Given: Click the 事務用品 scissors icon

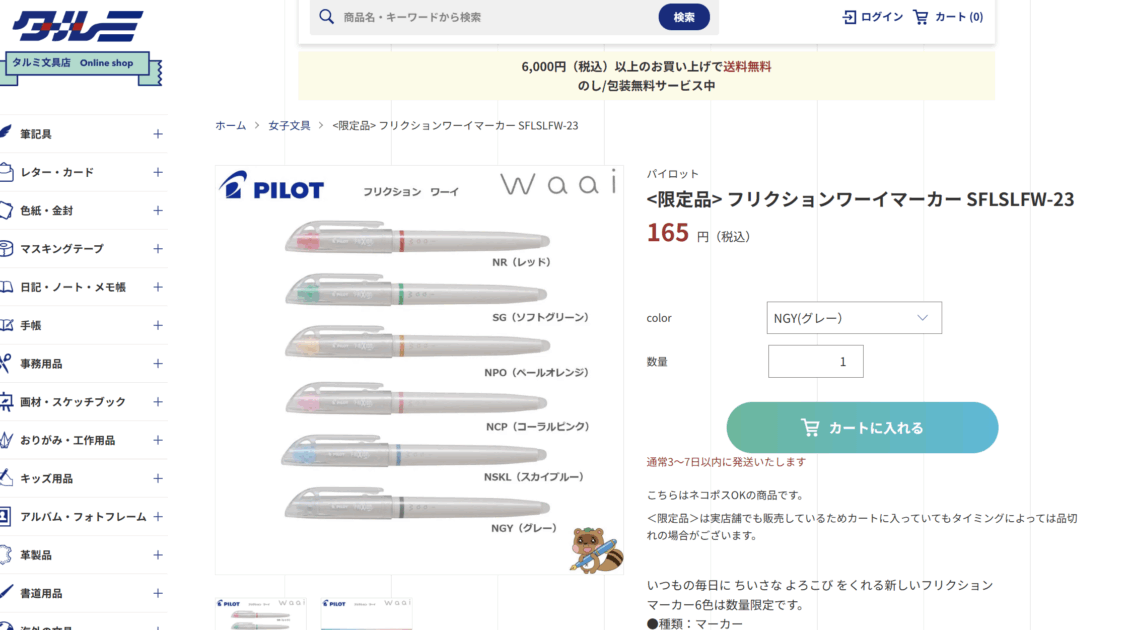Looking at the screenshot, I should [x=6, y=363].
